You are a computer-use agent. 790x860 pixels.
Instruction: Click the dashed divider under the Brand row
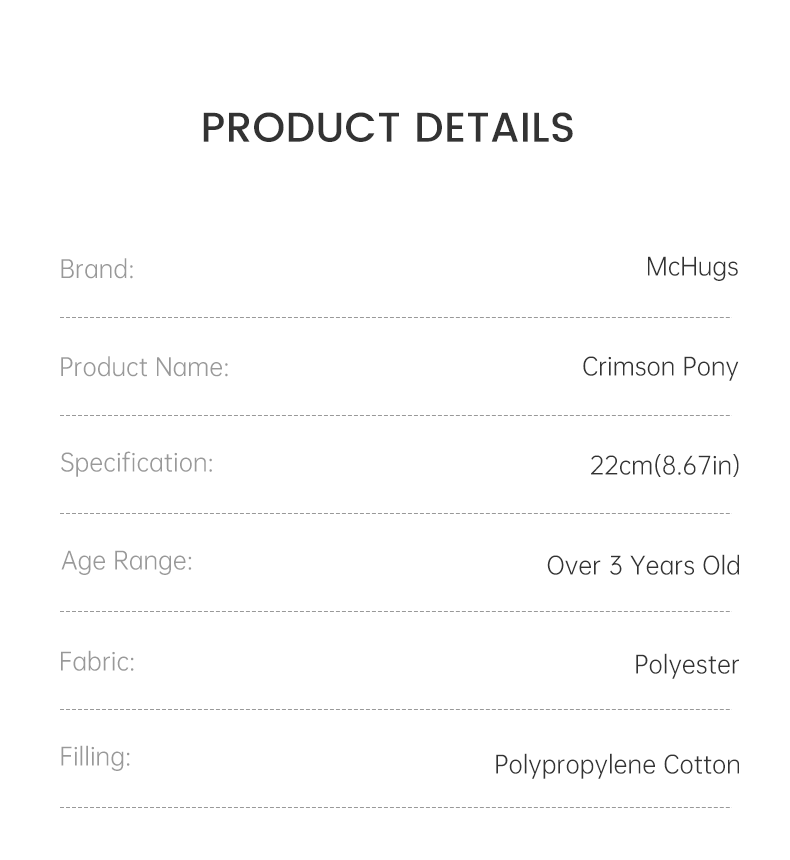click(395, 318)
